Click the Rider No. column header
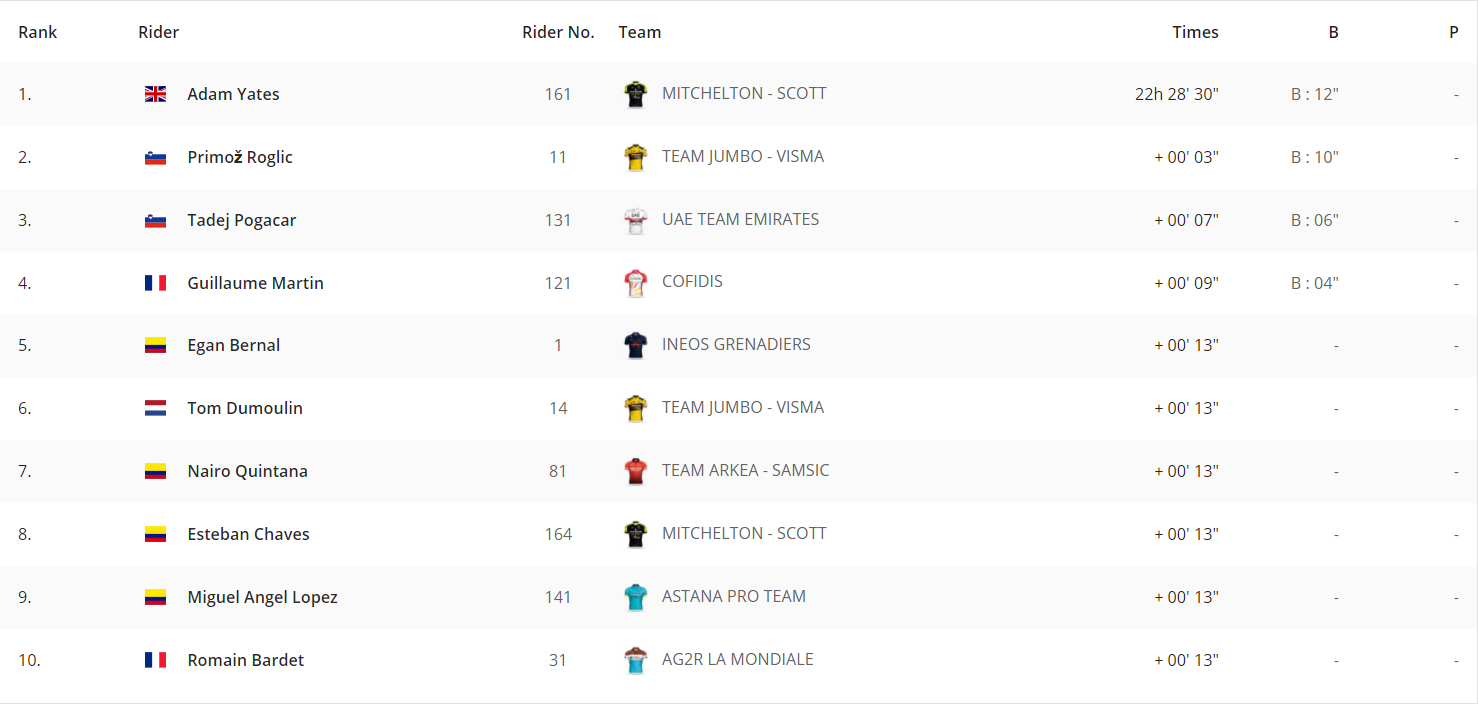1478x707 pixels. point(558,32)
